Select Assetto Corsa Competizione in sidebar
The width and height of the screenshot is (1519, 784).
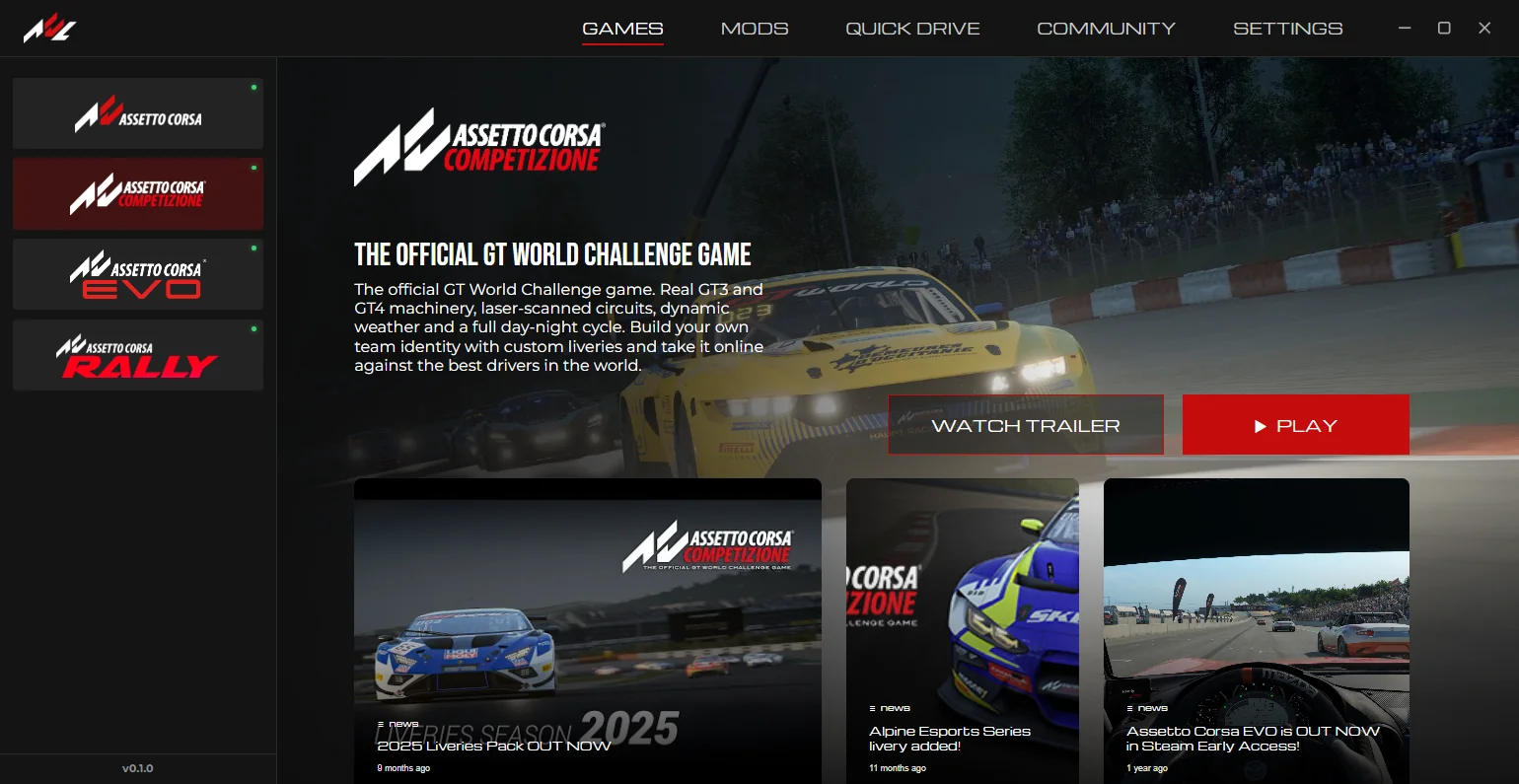coord(138,194)
